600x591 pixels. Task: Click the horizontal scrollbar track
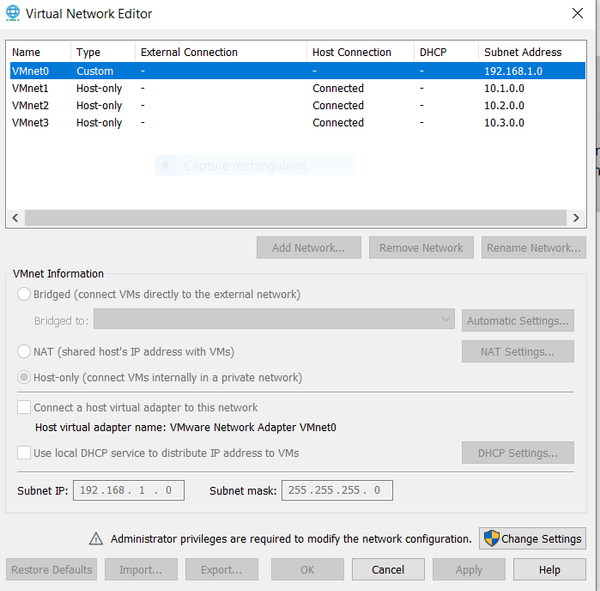[x=295, y=218]
